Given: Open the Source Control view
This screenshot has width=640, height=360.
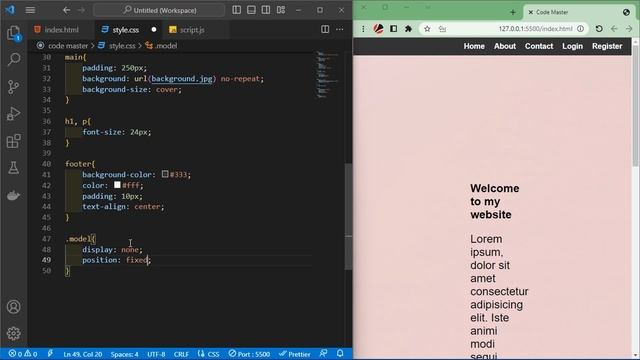Looking at the screenshot, I should pos(13,87).
